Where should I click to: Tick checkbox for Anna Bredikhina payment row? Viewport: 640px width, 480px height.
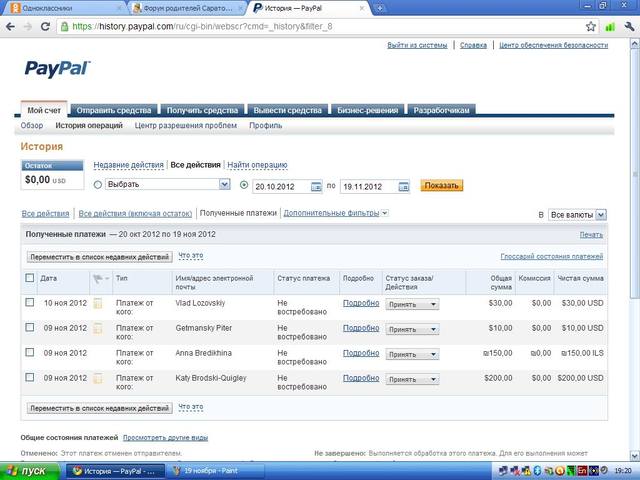pyautogui.click(x=29, y=352)
